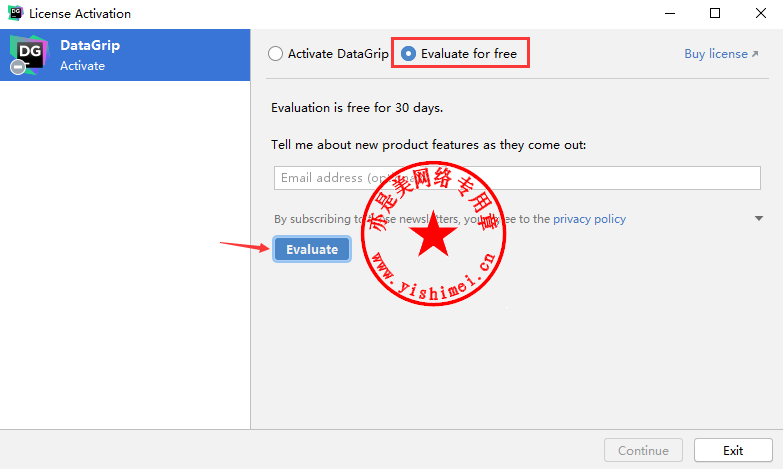The image size is (783, 469).
Task: Select the Activate DataGrip radio button
Action: (x=276, y=53)
